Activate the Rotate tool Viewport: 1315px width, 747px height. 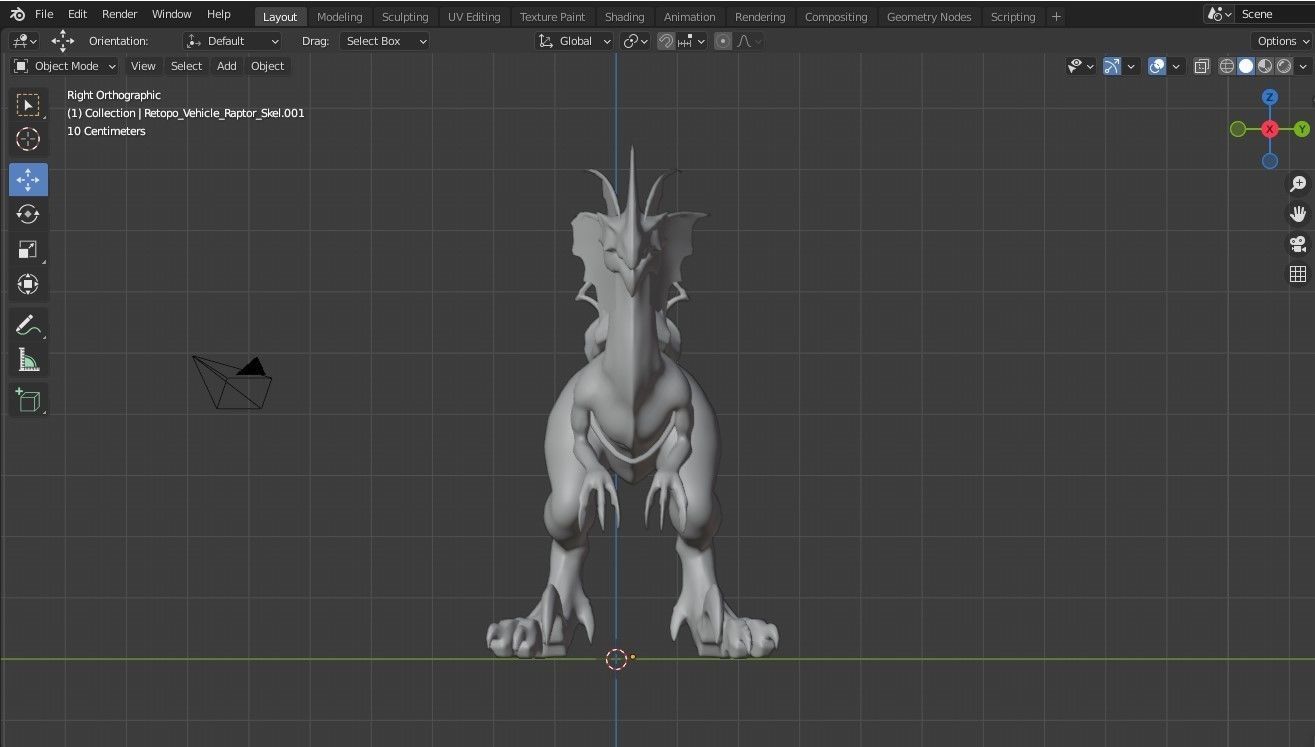point(28,214)
